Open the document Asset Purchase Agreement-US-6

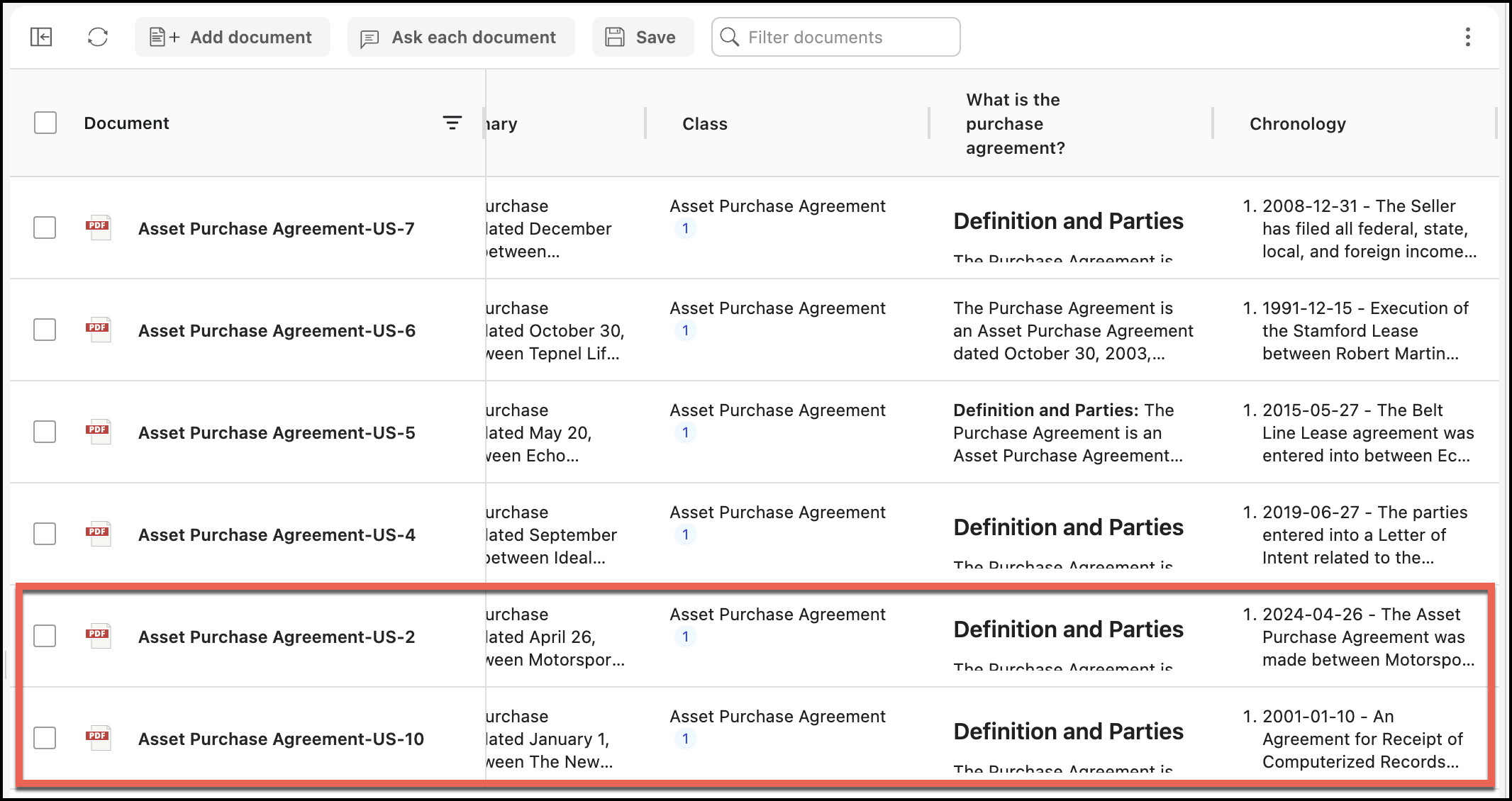tap(277, 330)
